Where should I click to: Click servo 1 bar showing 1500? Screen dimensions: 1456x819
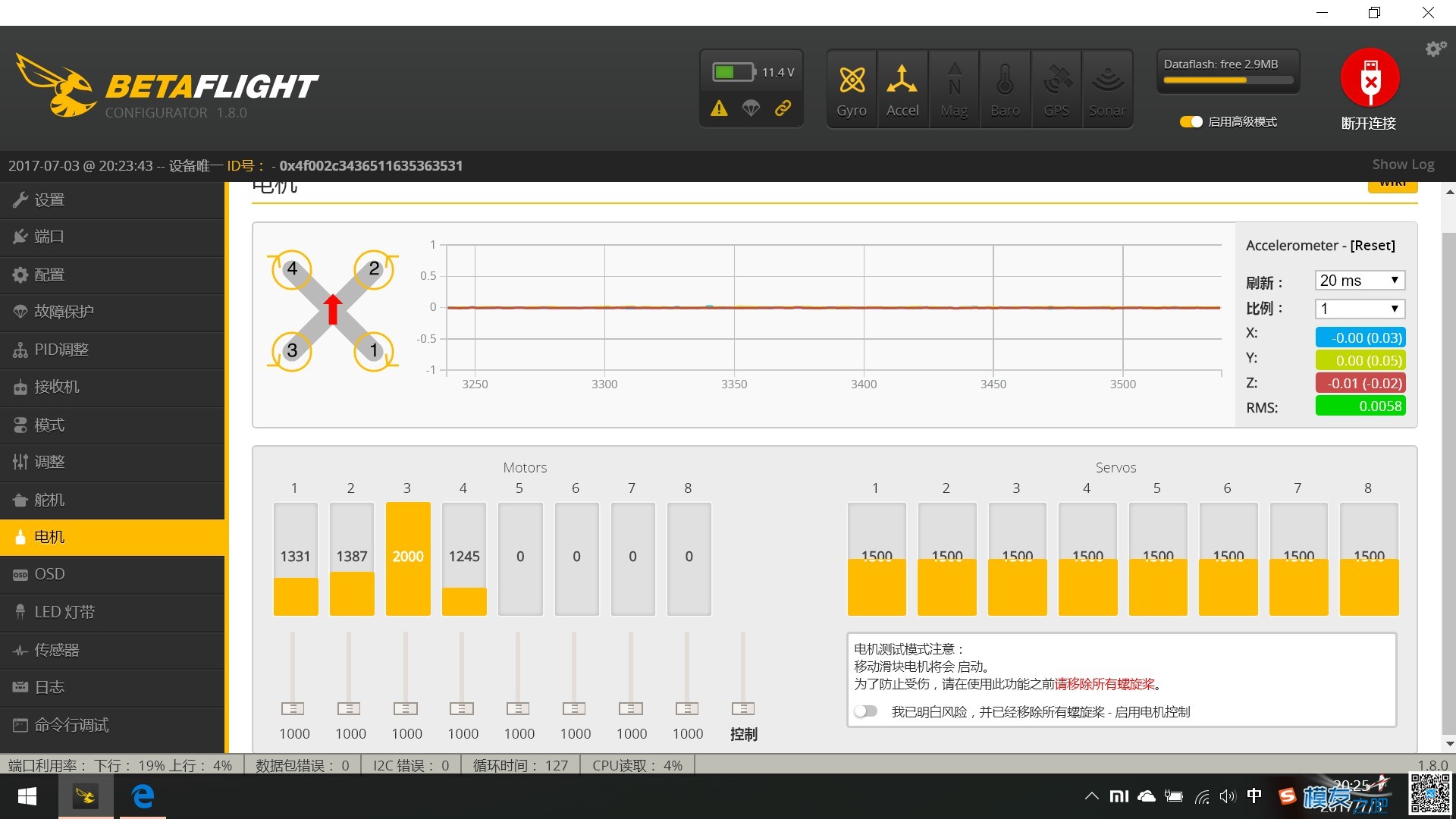(x=877, y=559)
